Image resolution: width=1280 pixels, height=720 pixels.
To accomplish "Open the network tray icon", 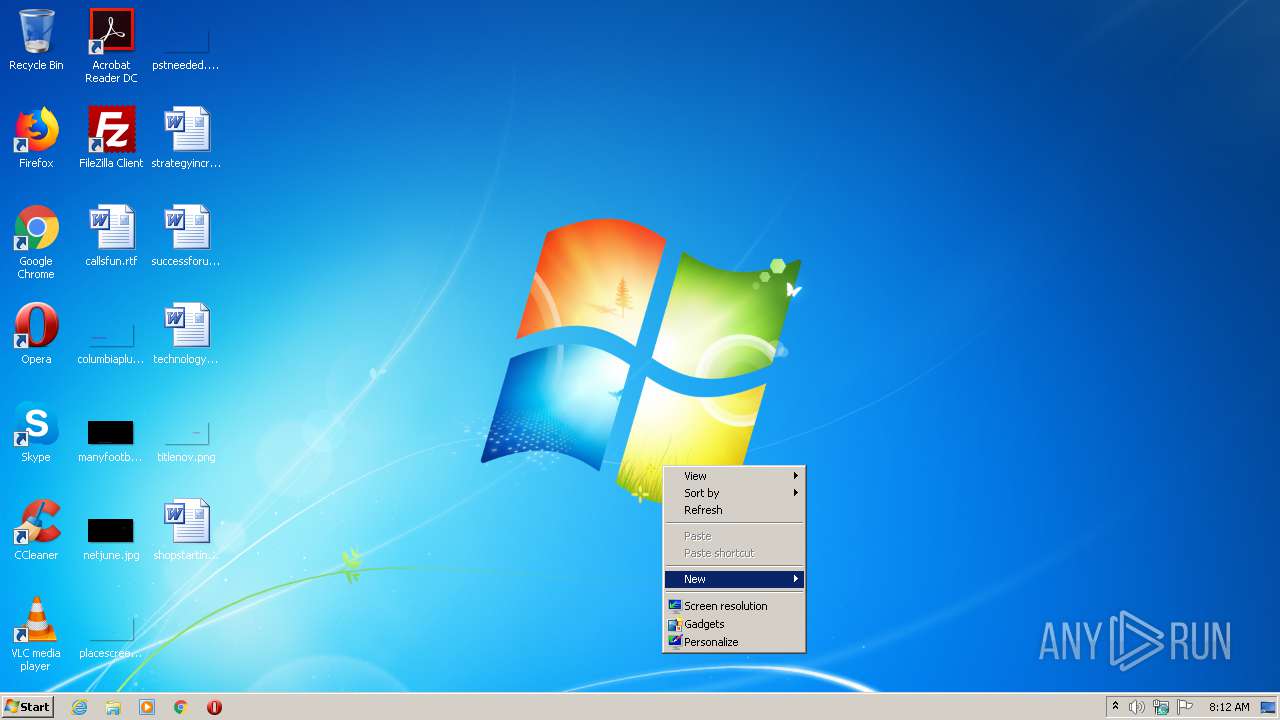I will (x=1161, y=707).
